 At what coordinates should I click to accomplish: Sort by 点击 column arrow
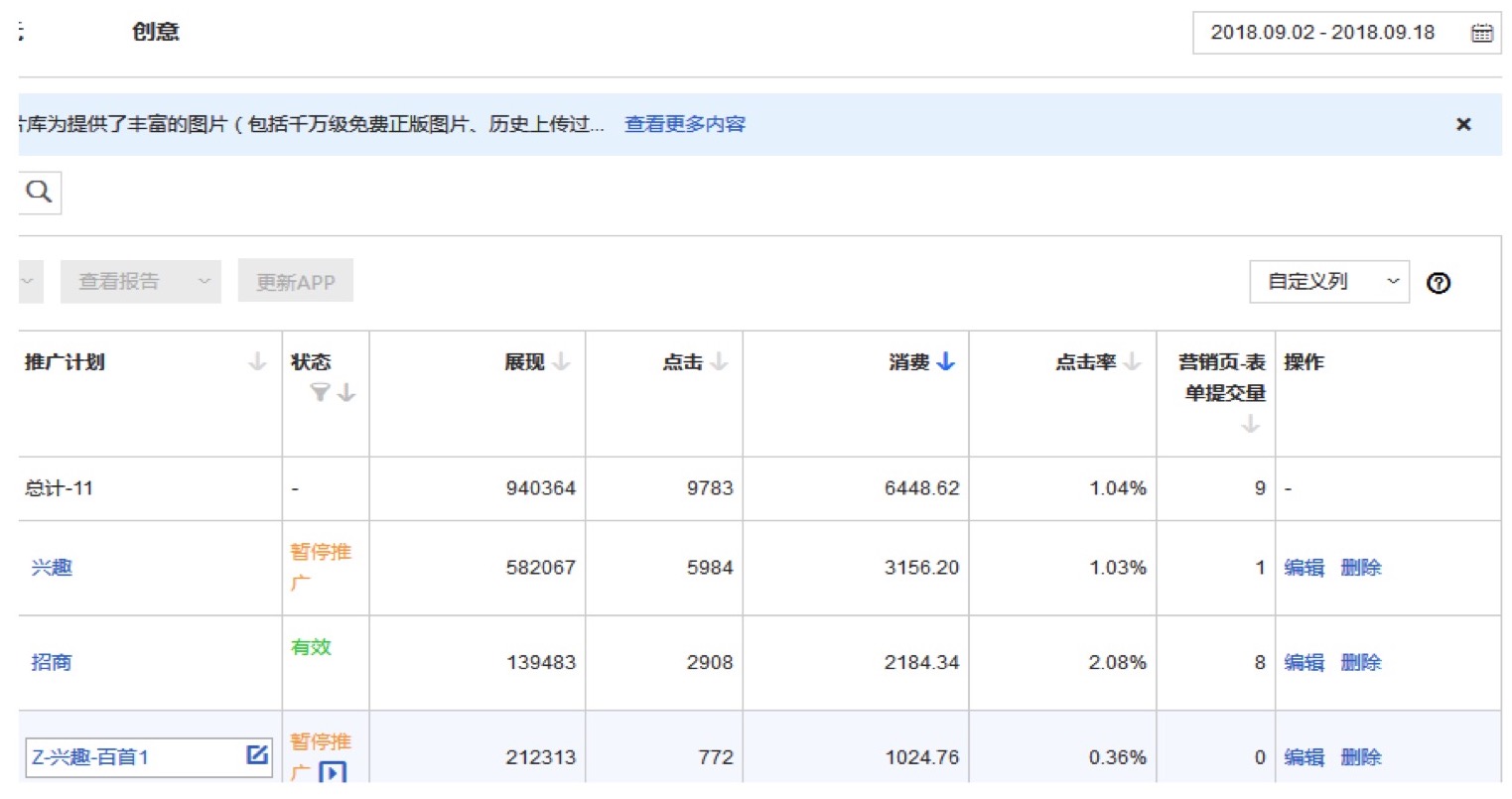(720, 362)
